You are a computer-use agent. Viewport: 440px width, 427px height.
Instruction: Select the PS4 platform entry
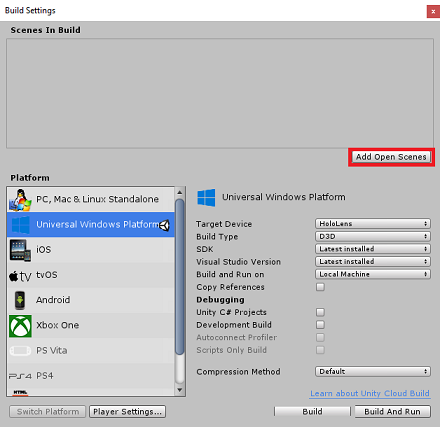[91, 376]
